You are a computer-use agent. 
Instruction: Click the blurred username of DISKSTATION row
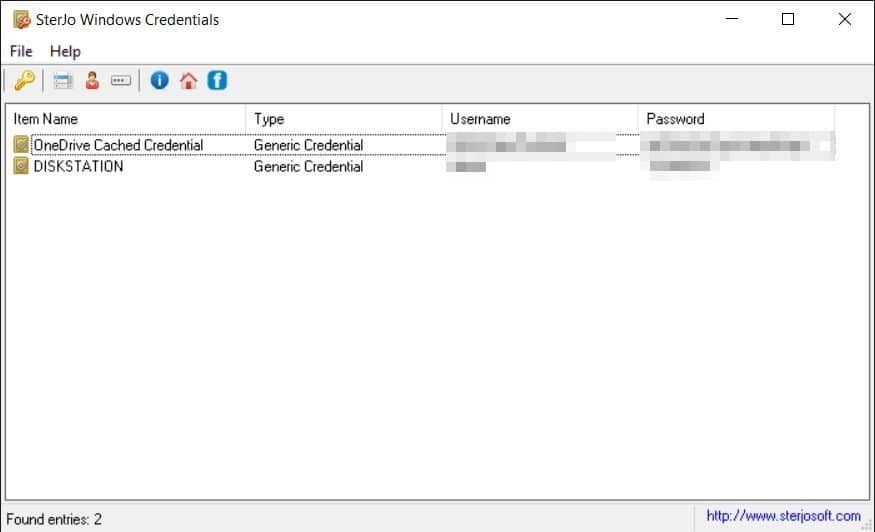coord(467,166)
